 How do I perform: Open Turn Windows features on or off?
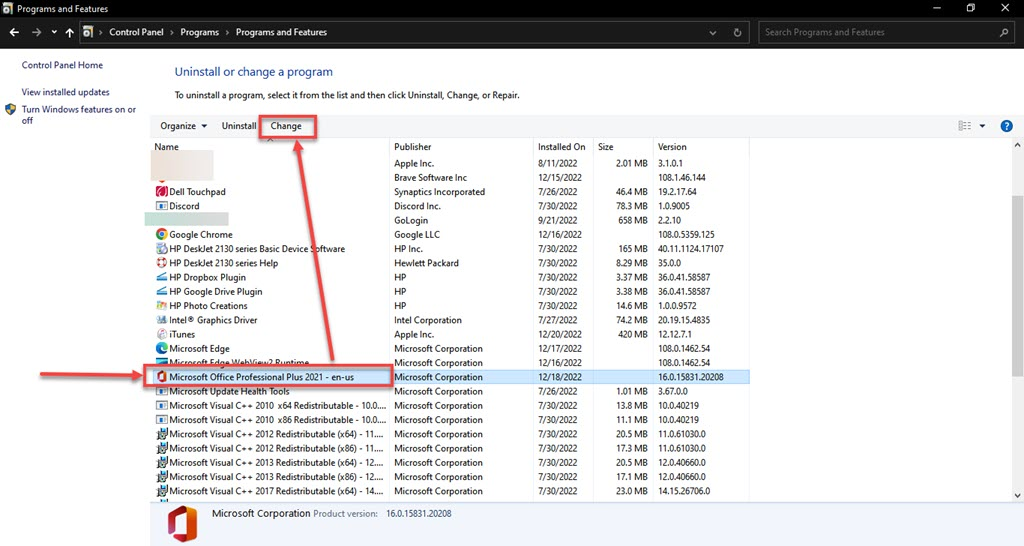click(78, 114)
